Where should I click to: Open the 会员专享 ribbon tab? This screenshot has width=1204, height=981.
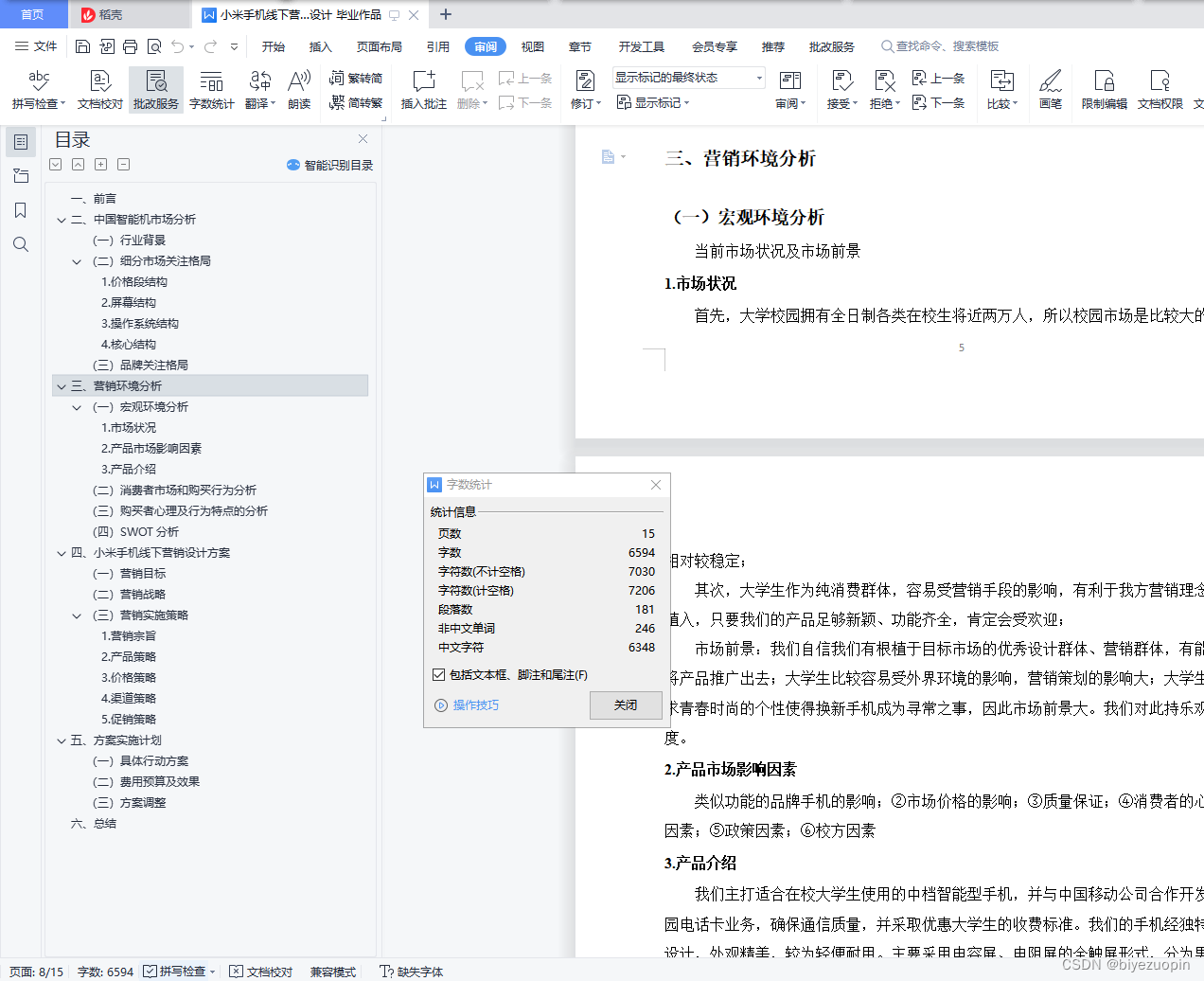click(x=715, y=46)
